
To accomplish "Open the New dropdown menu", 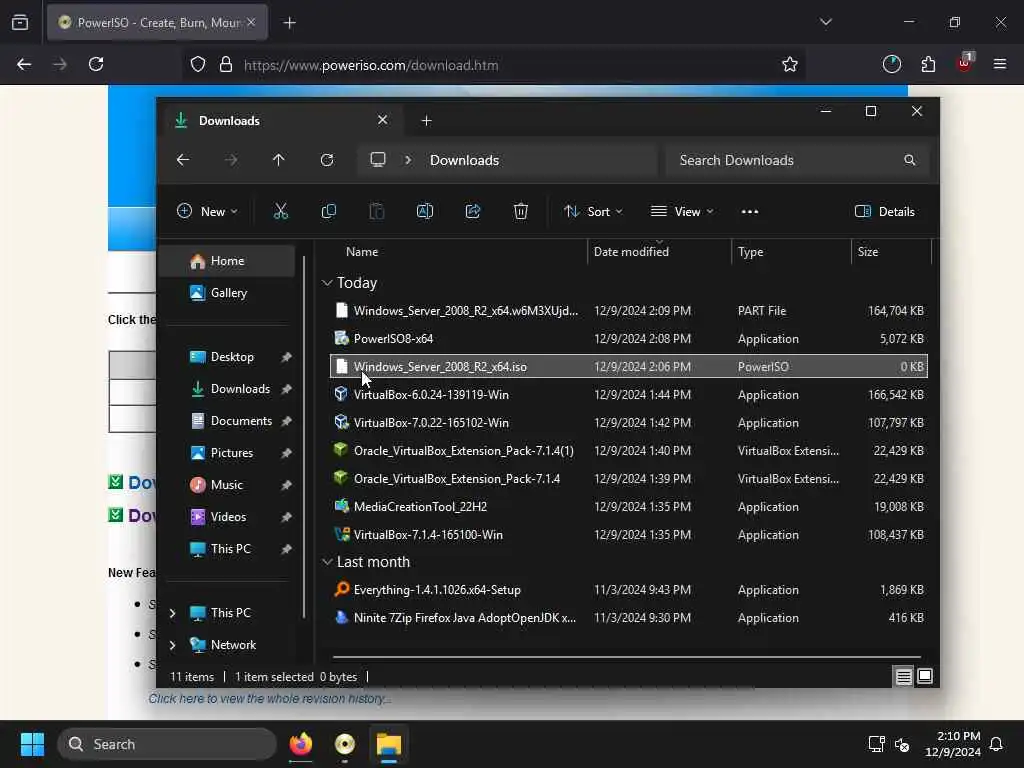I will click(x=208, y=211).
